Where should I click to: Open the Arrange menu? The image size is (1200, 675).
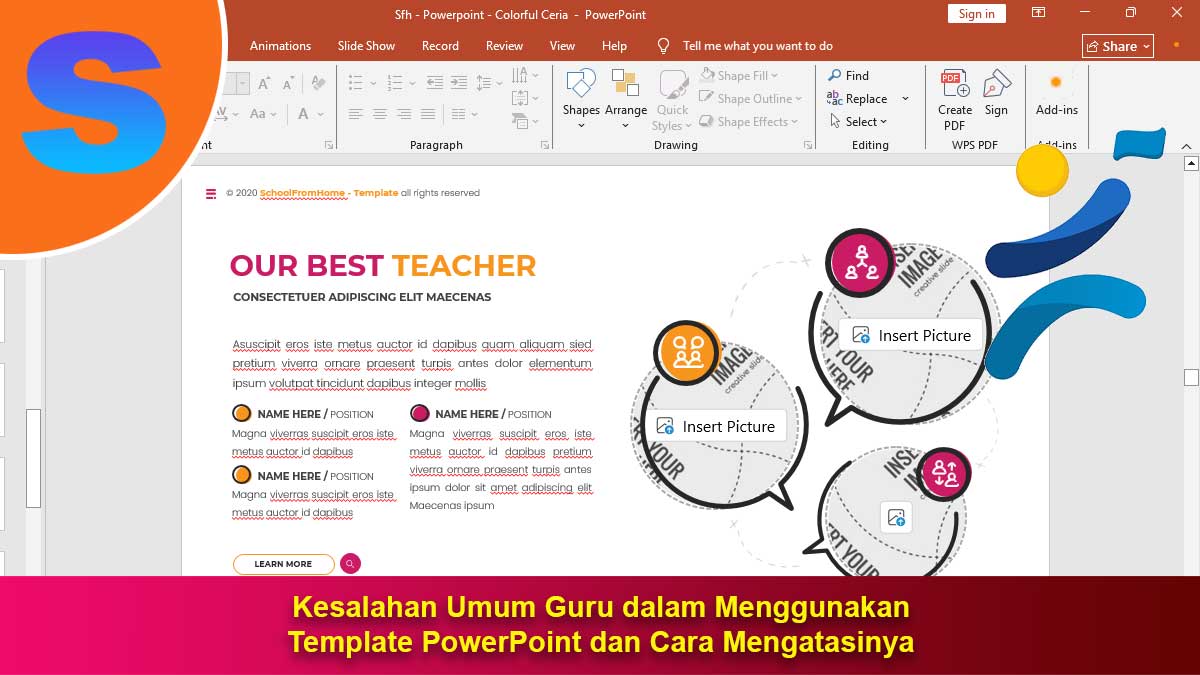(x=626, y=98)
